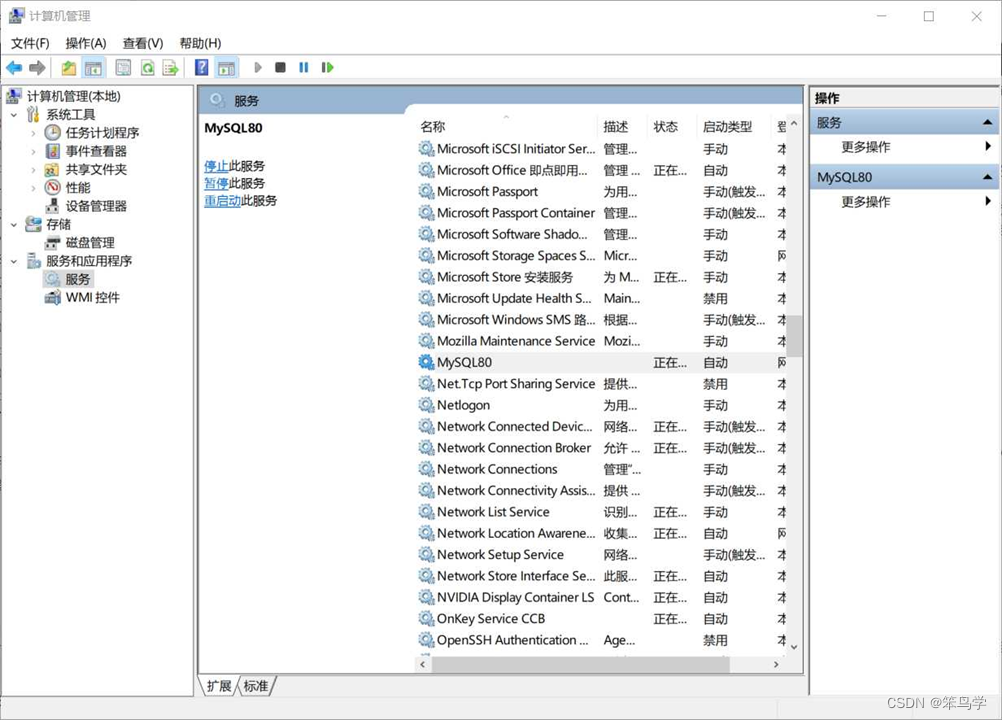Expand the 性能 node arrow

[x=33, y=188]
